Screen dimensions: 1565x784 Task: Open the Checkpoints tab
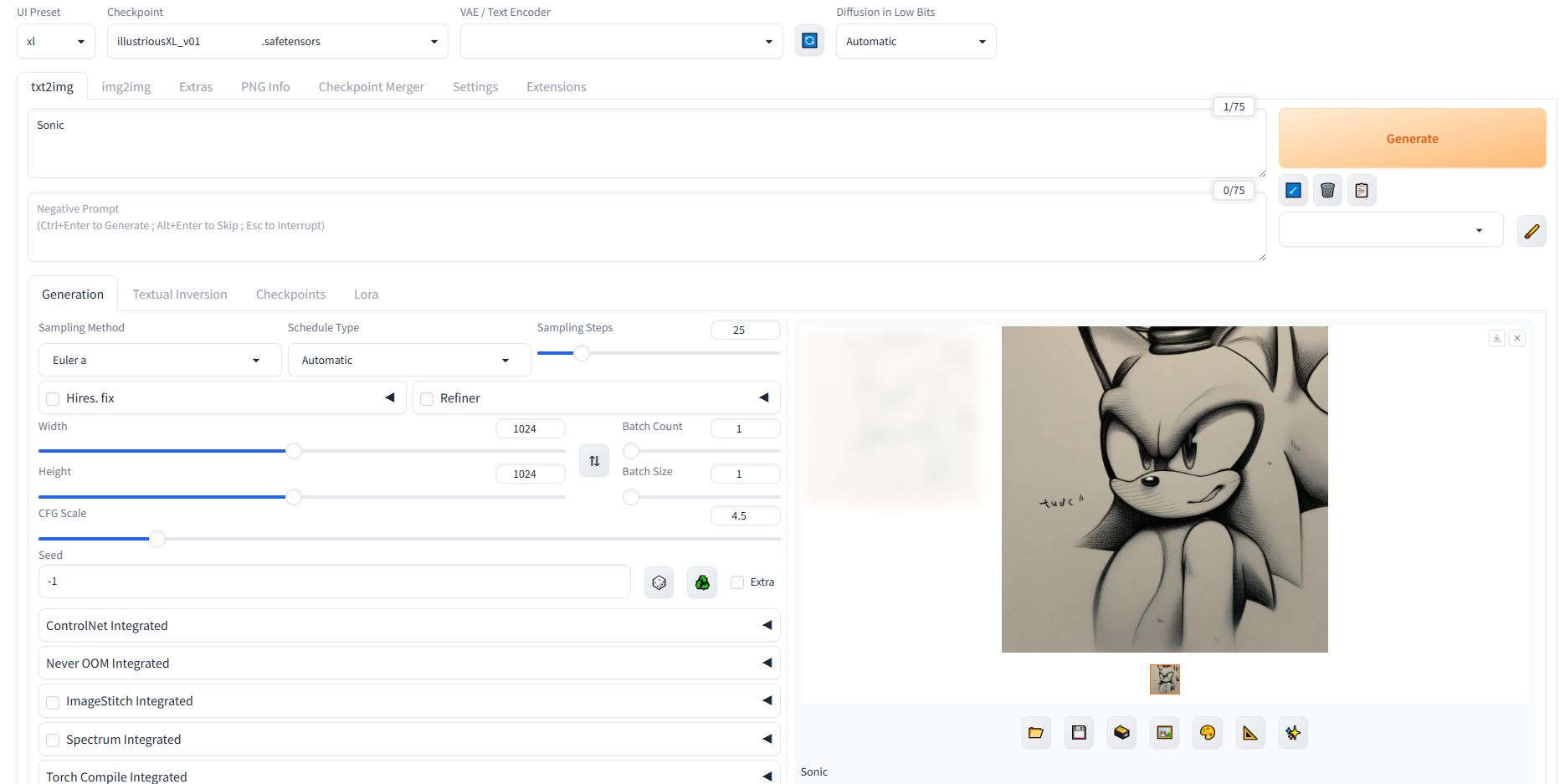point(290,295)
